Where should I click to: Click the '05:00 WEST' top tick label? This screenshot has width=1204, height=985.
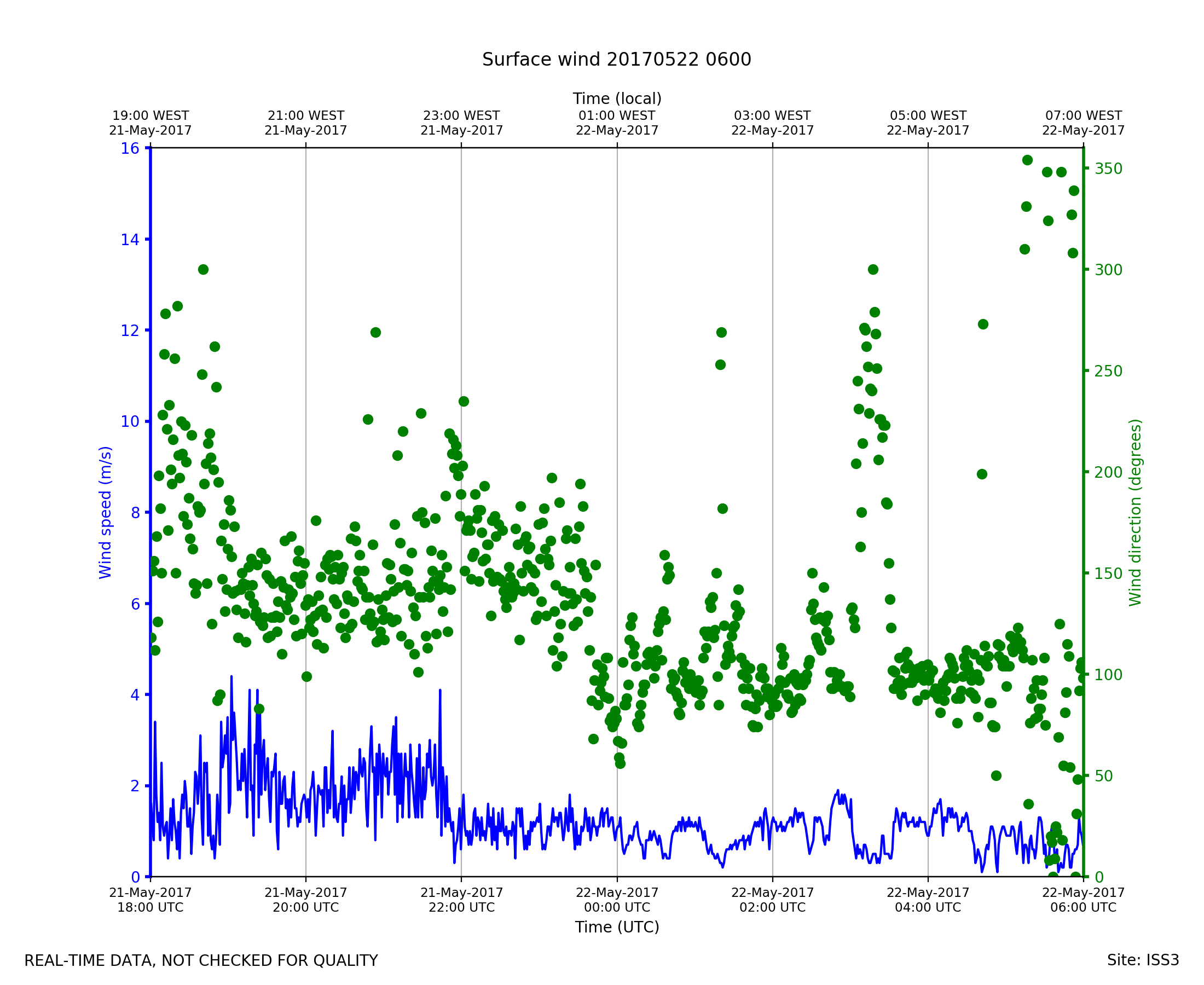click(928, 116)
